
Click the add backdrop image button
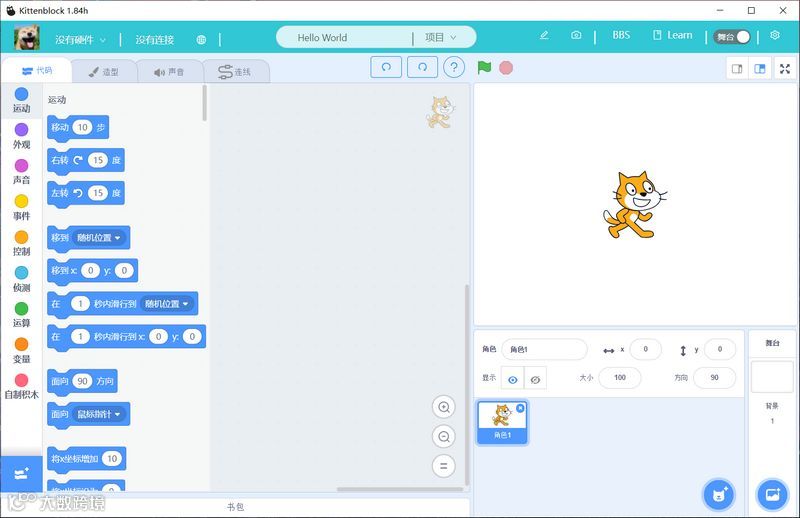point(772,494)
